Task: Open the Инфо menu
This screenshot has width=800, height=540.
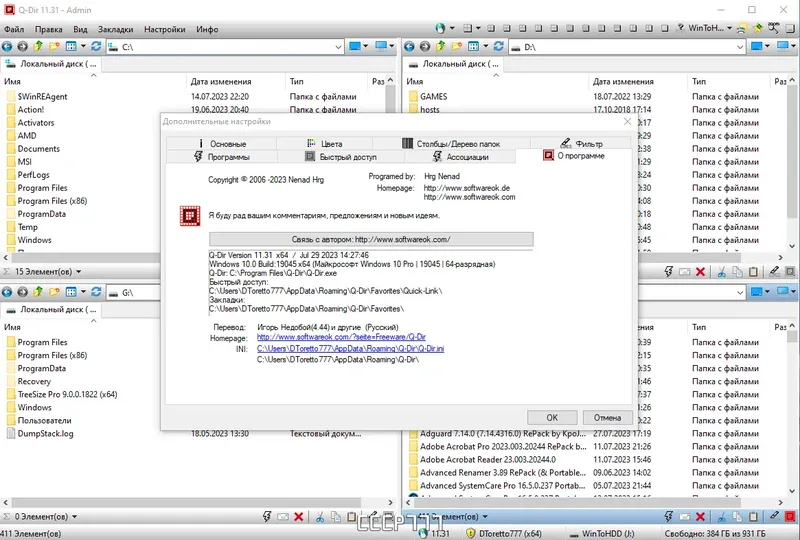Action: (x=207, y=29)
